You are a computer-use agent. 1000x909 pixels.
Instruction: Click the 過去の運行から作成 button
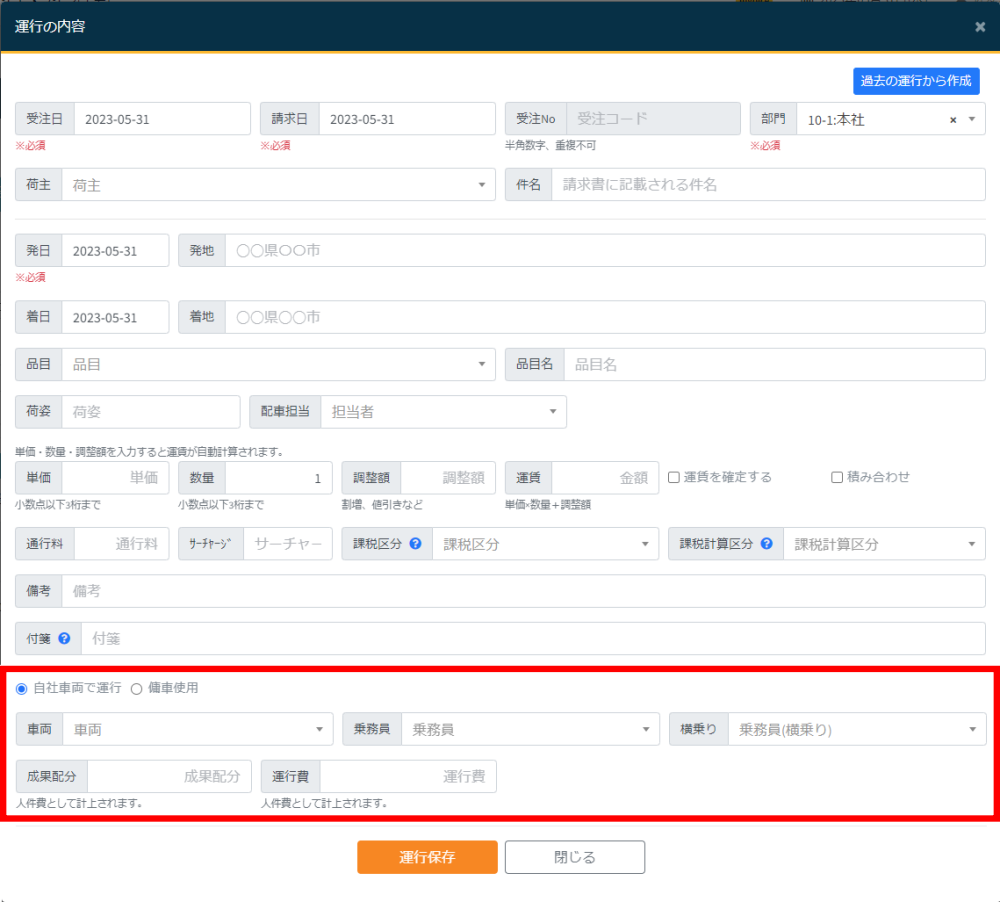pos(916,81)
